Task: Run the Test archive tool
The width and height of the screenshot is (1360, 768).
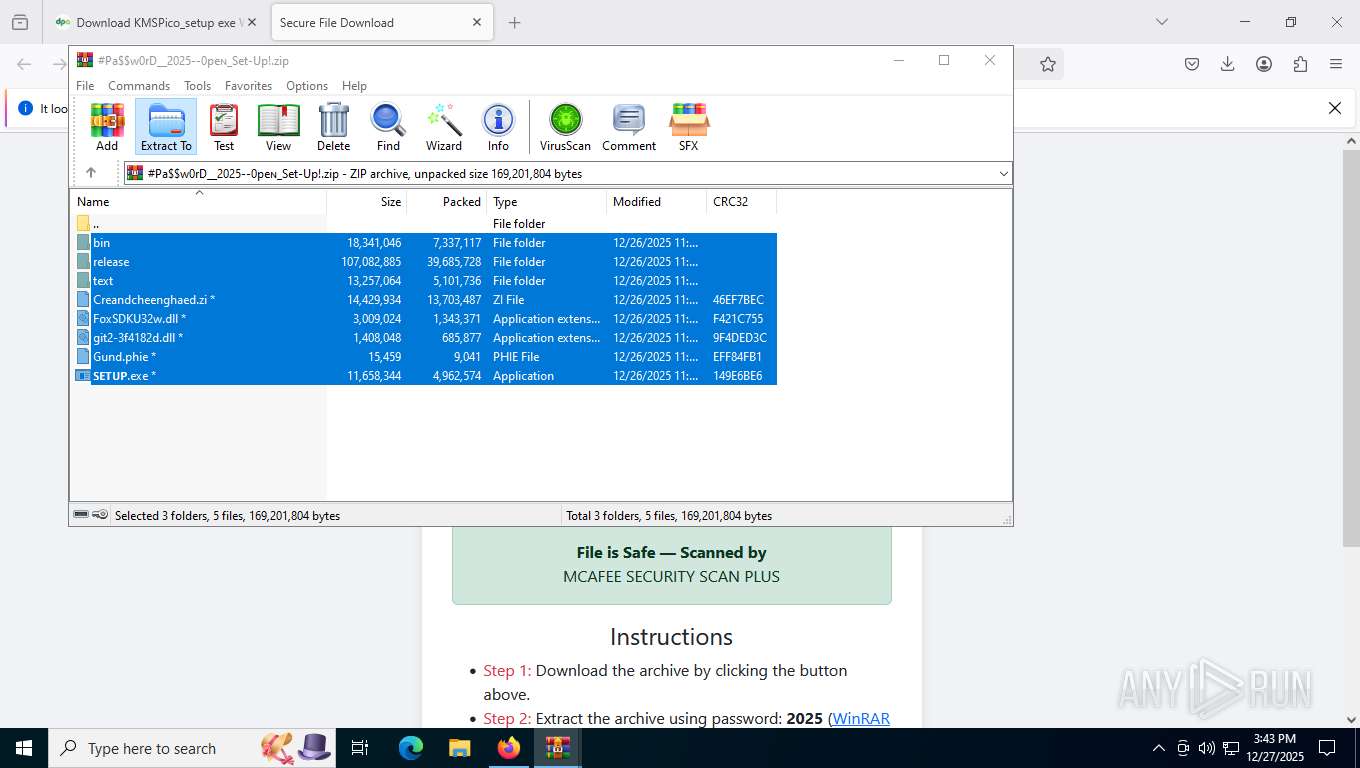Action: pyautogui.click(x=224, y=127)
